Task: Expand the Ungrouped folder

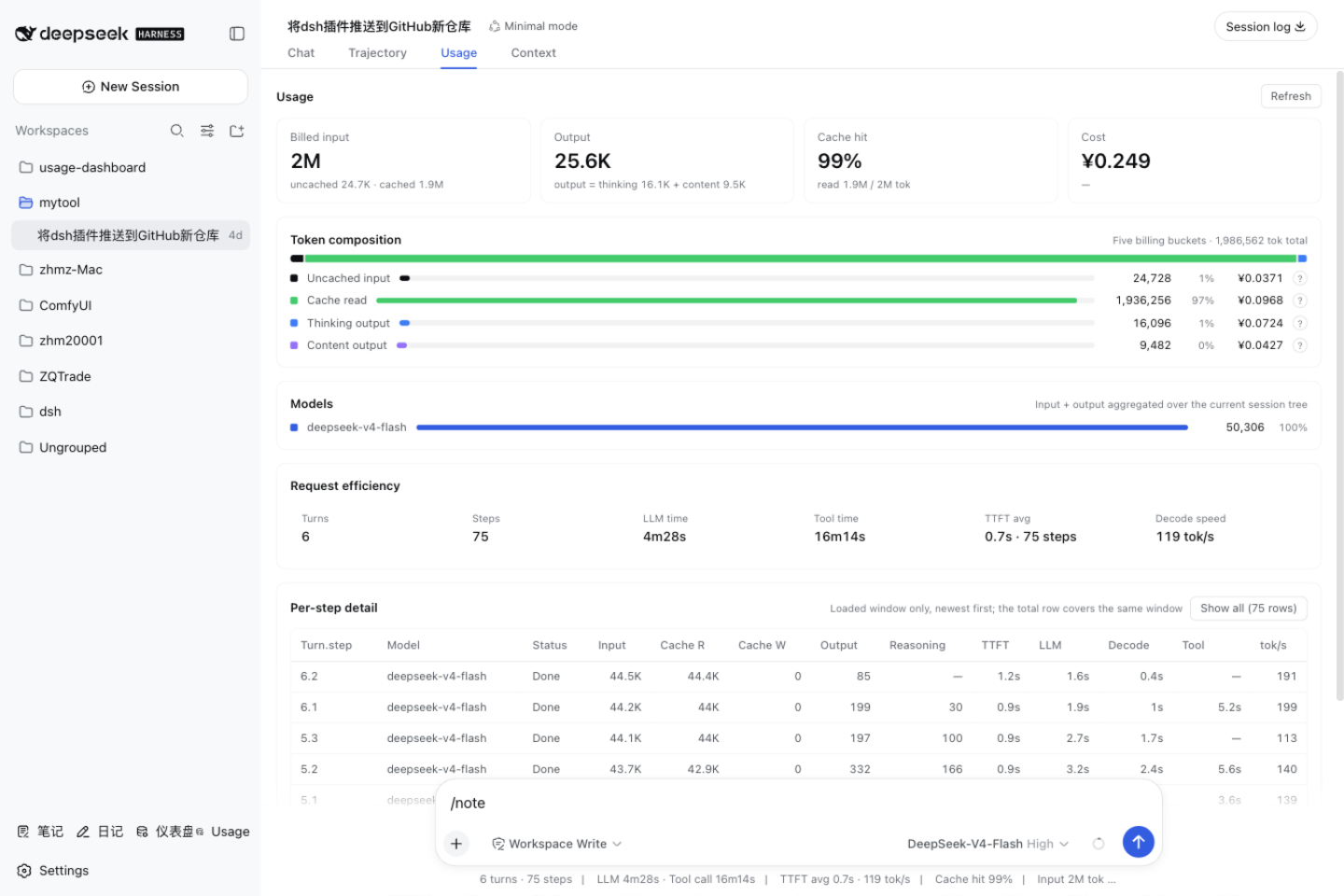Action: tap(131, 447)
